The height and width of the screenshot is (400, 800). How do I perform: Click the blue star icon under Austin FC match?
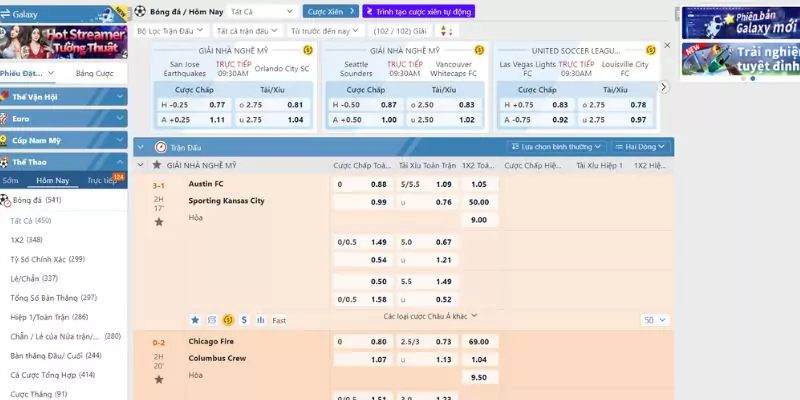(194, 320)
